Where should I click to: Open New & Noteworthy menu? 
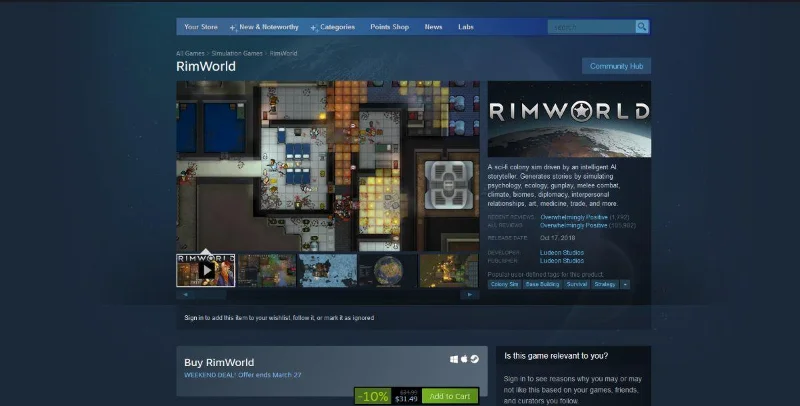click(264, 27)
